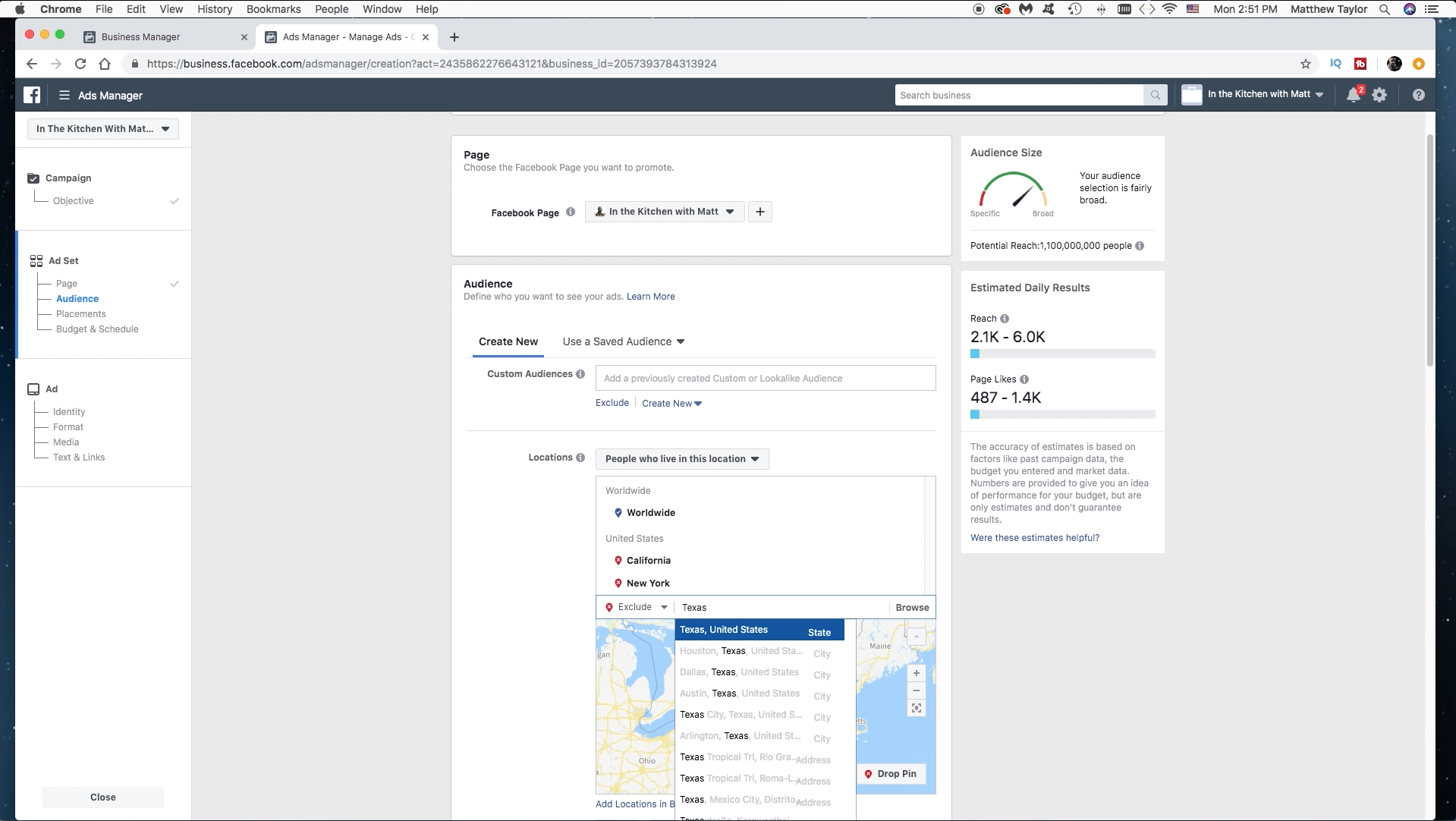Image resolution: width=1456 pixels, height=821 pixels.
Task: Click the Custom Audiences input field
Action: click(x=766, y=379)
